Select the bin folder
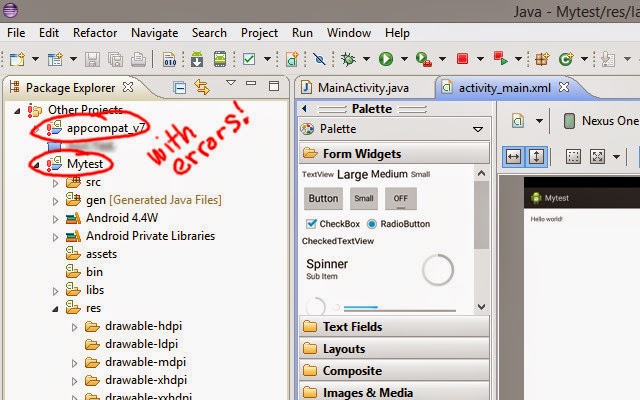Image resolution: width=640 pixels, height=400 pixels. coord(84,272)
